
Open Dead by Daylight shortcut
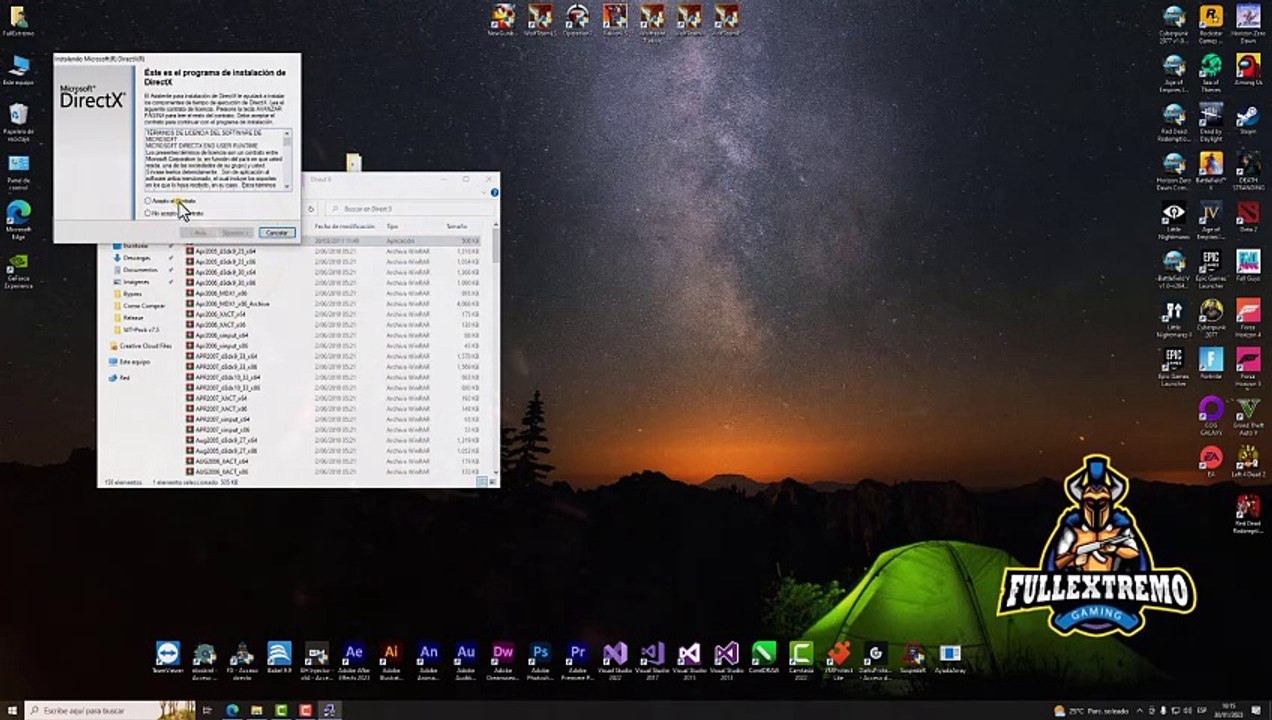[x=1211, y=120]
